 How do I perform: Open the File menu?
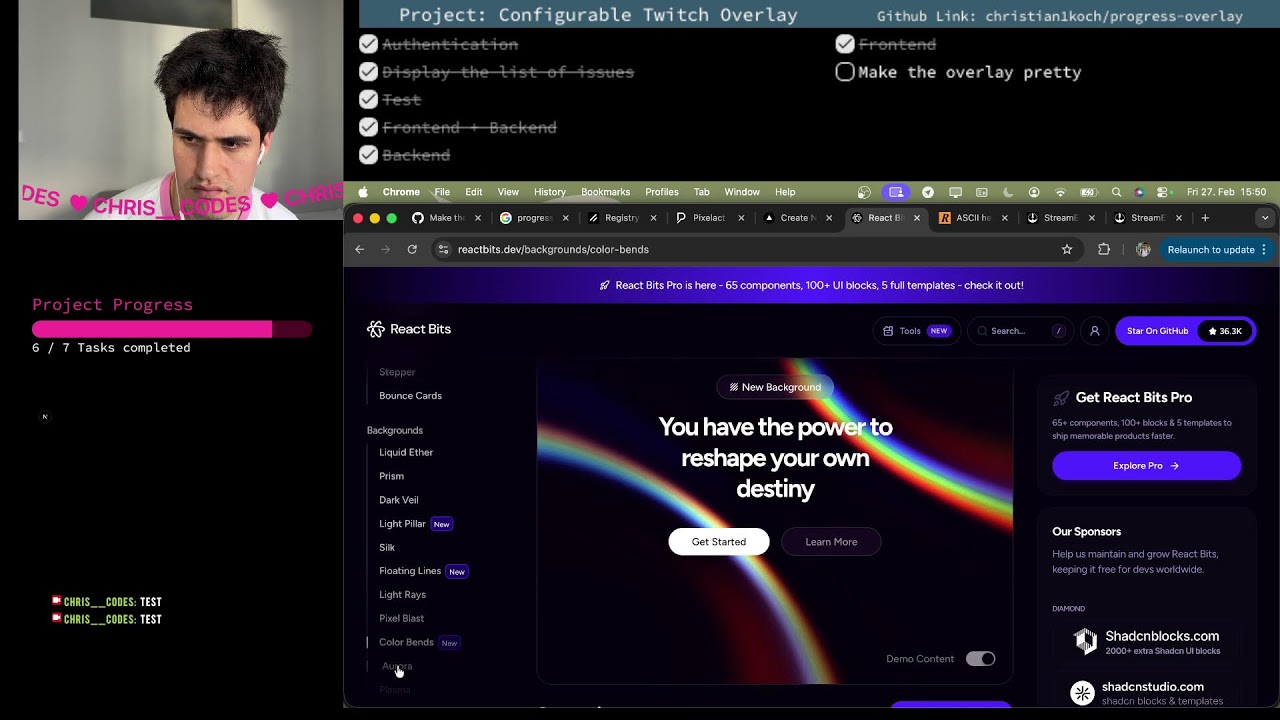pos(442,192)
